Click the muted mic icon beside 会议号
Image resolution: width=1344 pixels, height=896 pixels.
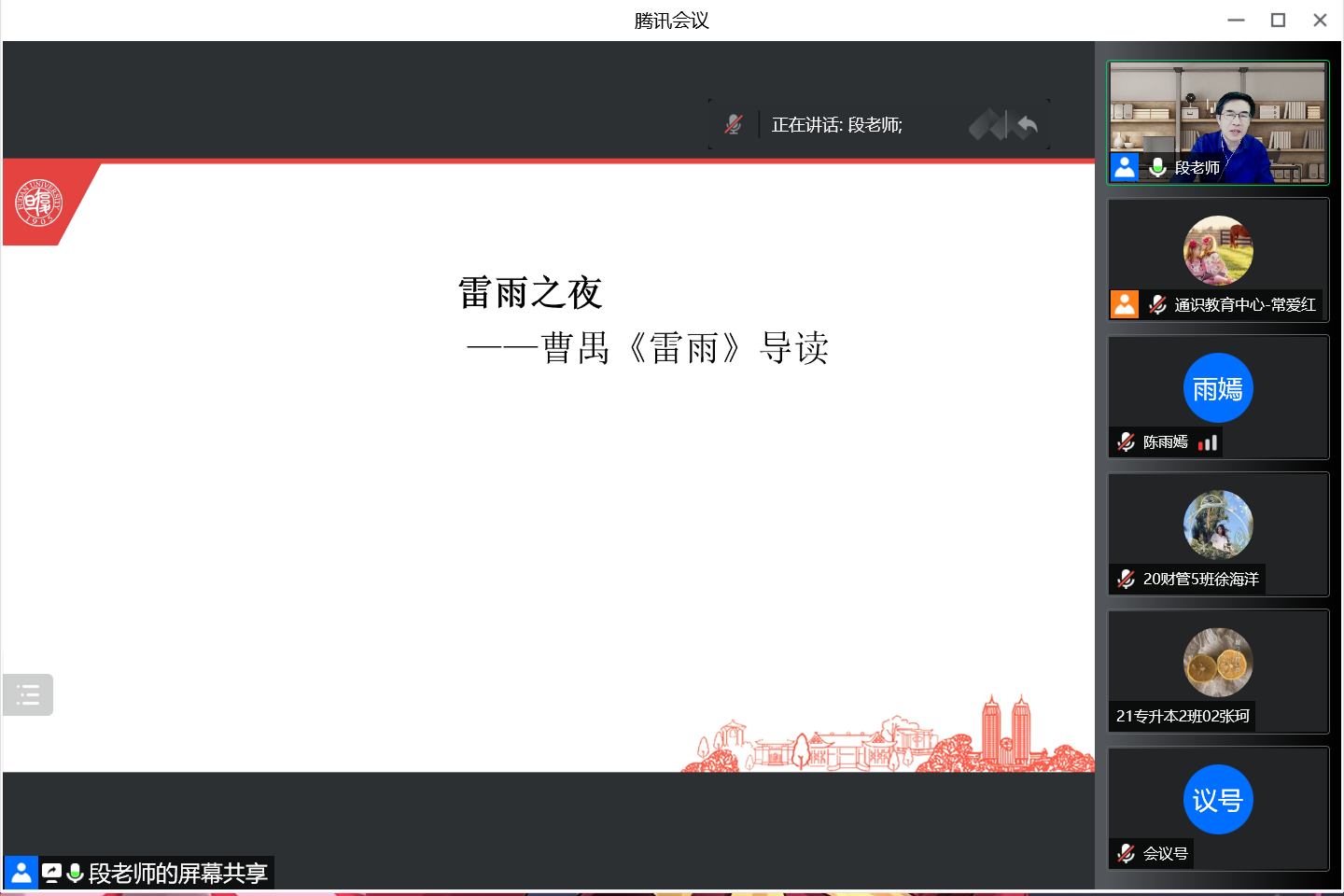[x=1127, y=853]
